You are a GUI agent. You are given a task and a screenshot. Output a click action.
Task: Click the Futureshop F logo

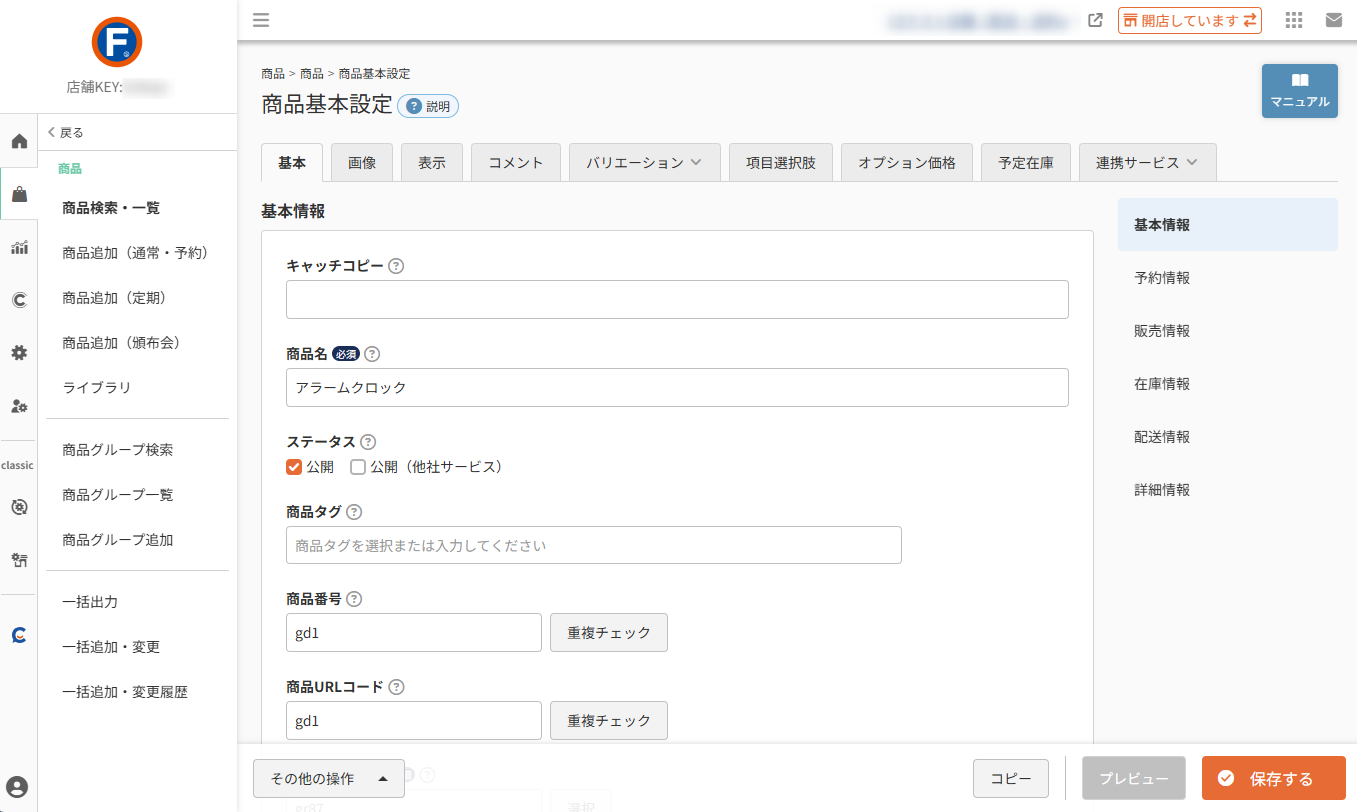click(x=117, y=42)
